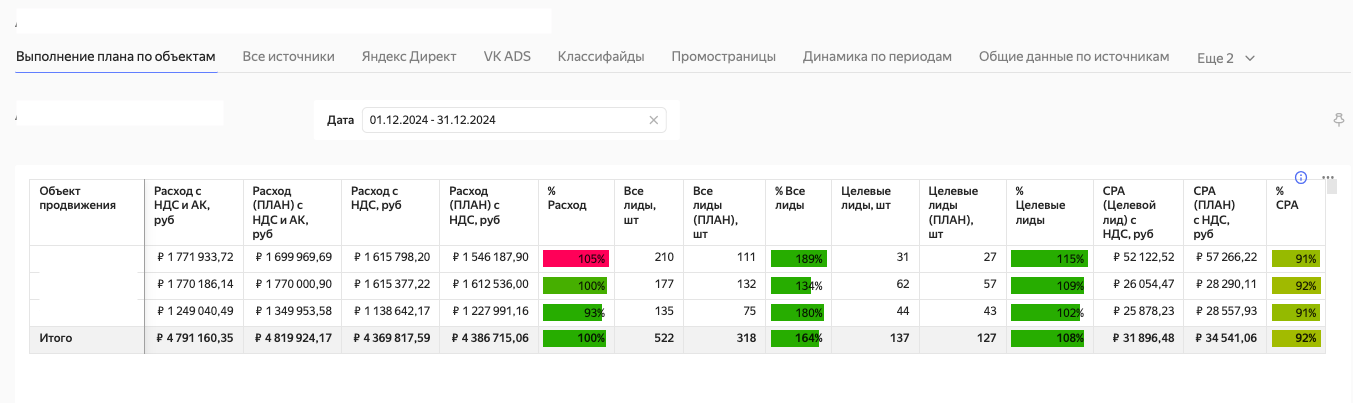The height and width of the screenshot is (403, 1353).
Task: Open the "Промостраницы" tab
Action: click(x=723, y=57)
